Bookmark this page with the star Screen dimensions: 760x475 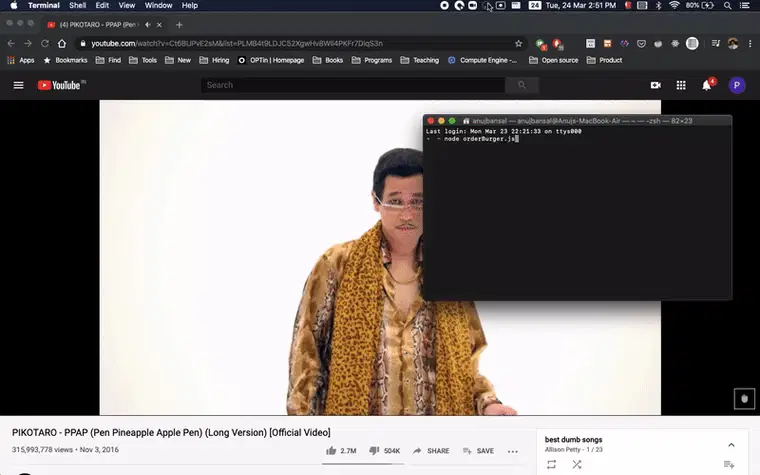[519, 44]
